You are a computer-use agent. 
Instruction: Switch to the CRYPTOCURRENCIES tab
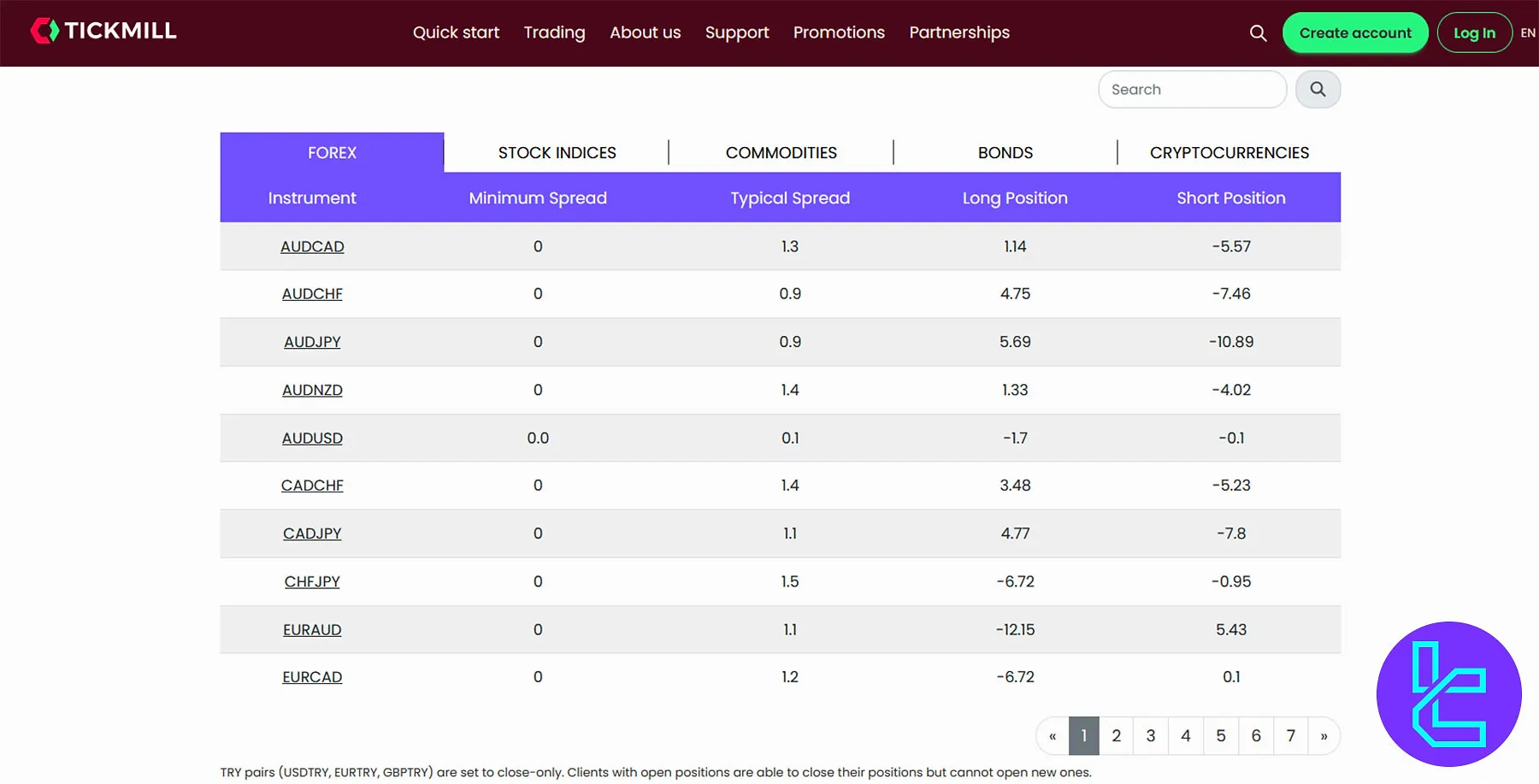pyautogui.click(x=1229, y=152)
